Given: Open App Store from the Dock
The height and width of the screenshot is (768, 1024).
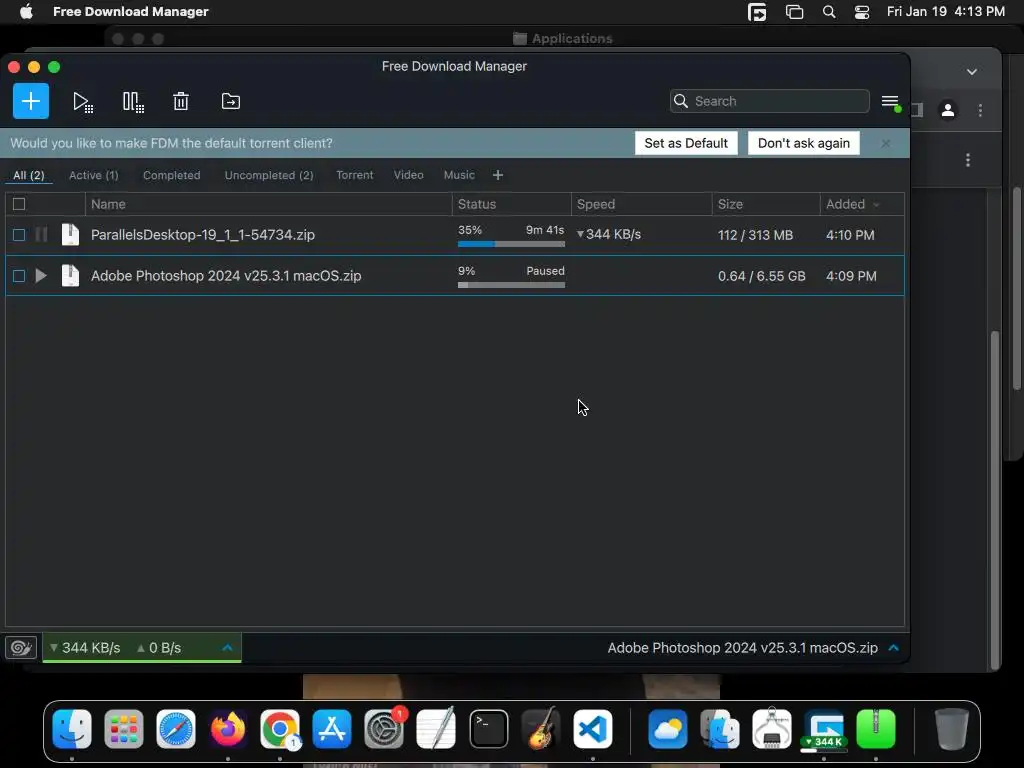Looking at the screenshot, I should coord(332,729).
